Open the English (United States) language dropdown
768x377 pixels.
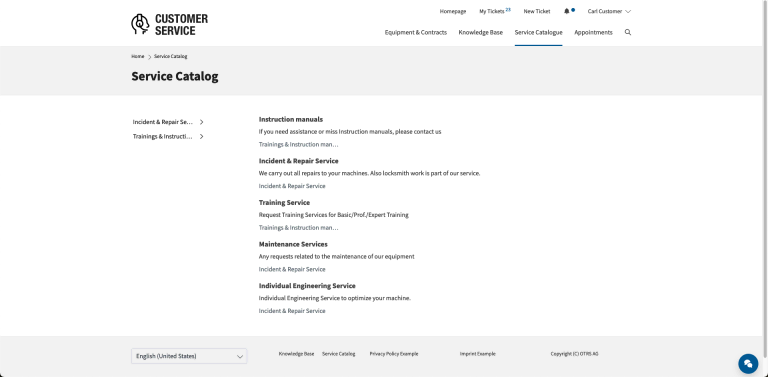[189, 356]
